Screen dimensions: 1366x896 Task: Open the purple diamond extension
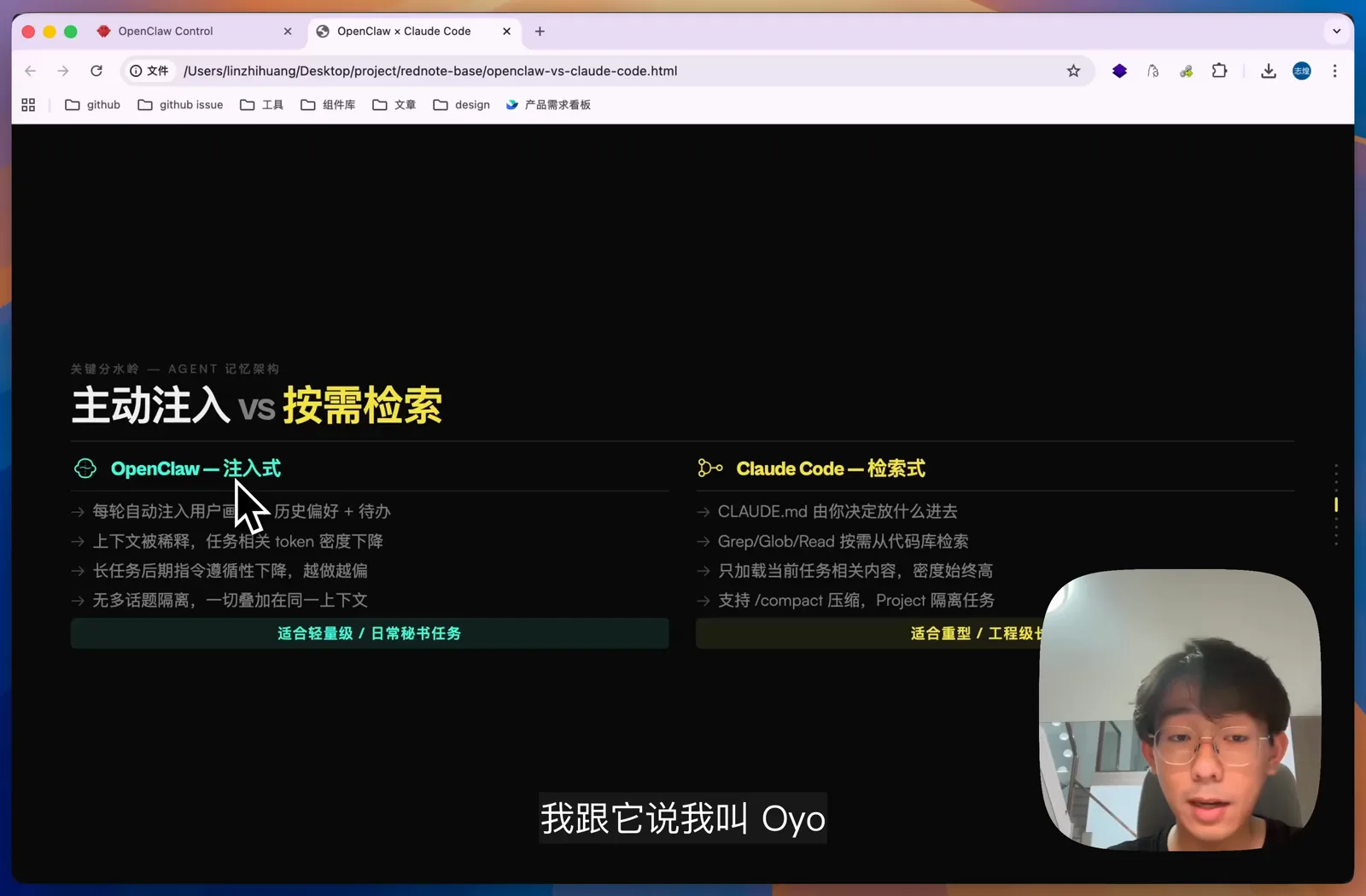pos(1119,71)
